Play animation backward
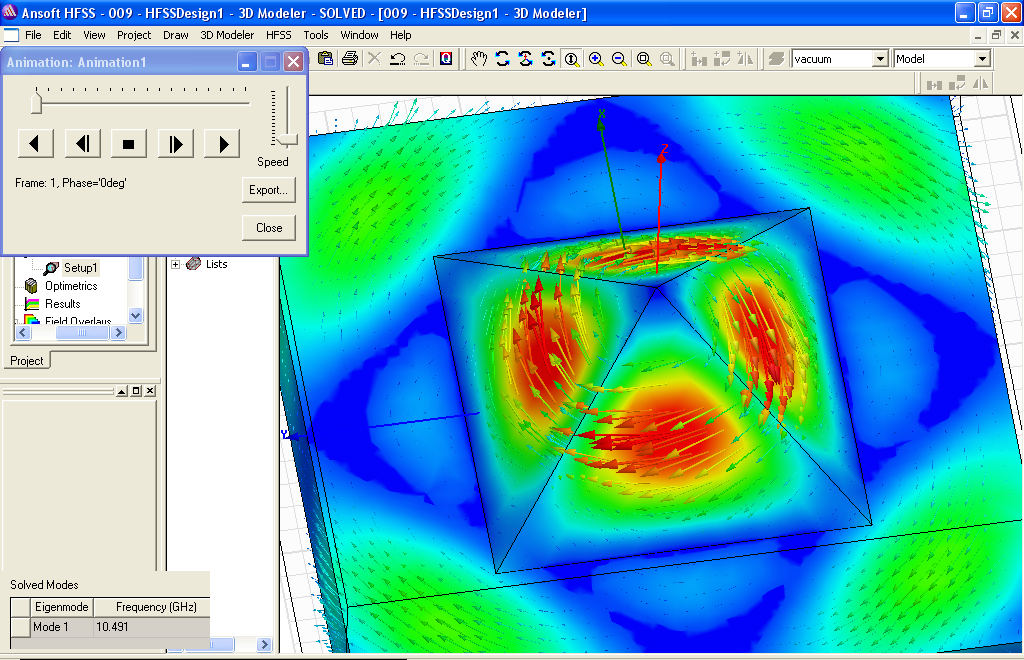The image size is (1024, 660). tap(36, 144)
